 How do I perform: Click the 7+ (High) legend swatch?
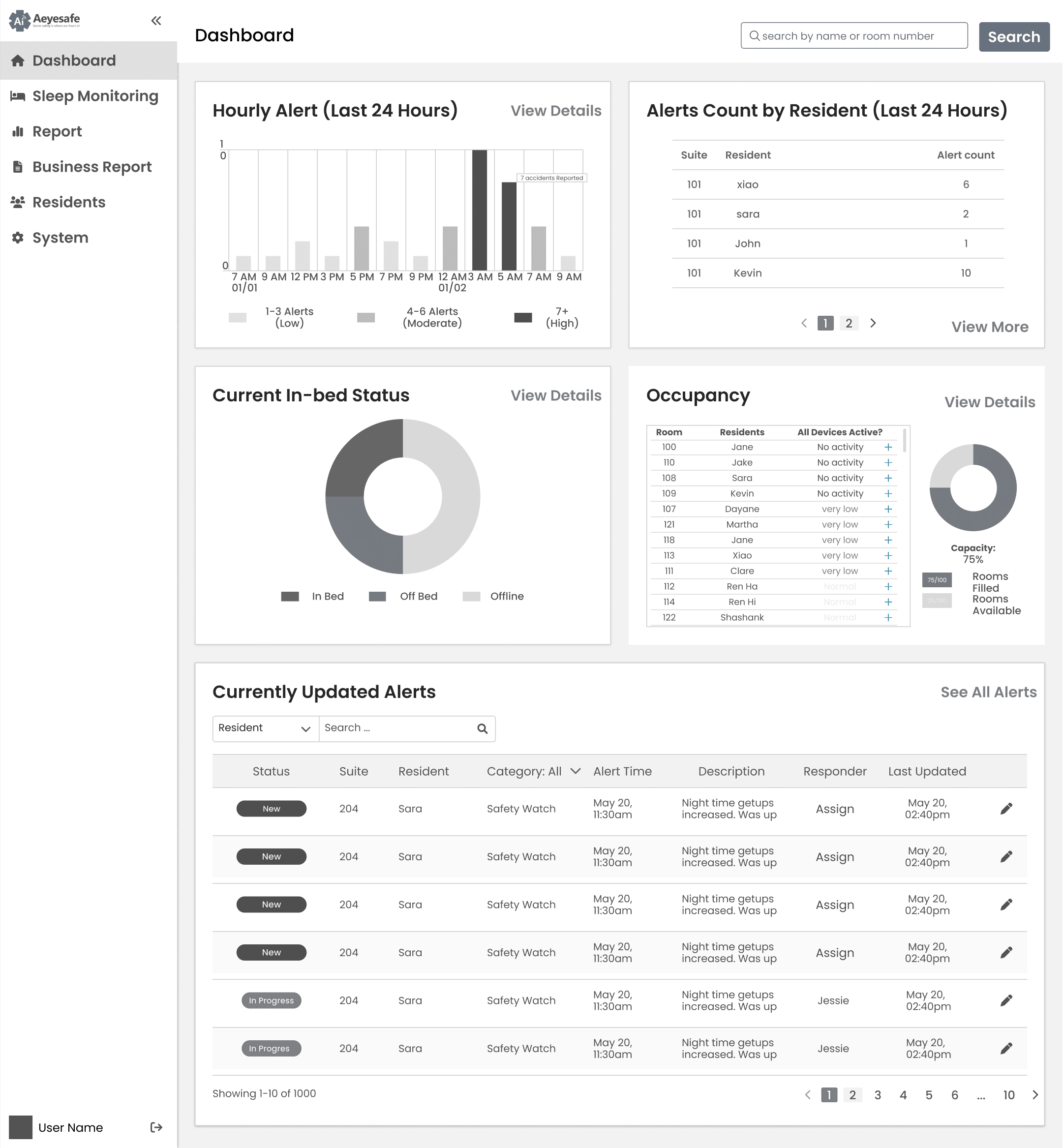pyautogui.click(x=523, y=317)
